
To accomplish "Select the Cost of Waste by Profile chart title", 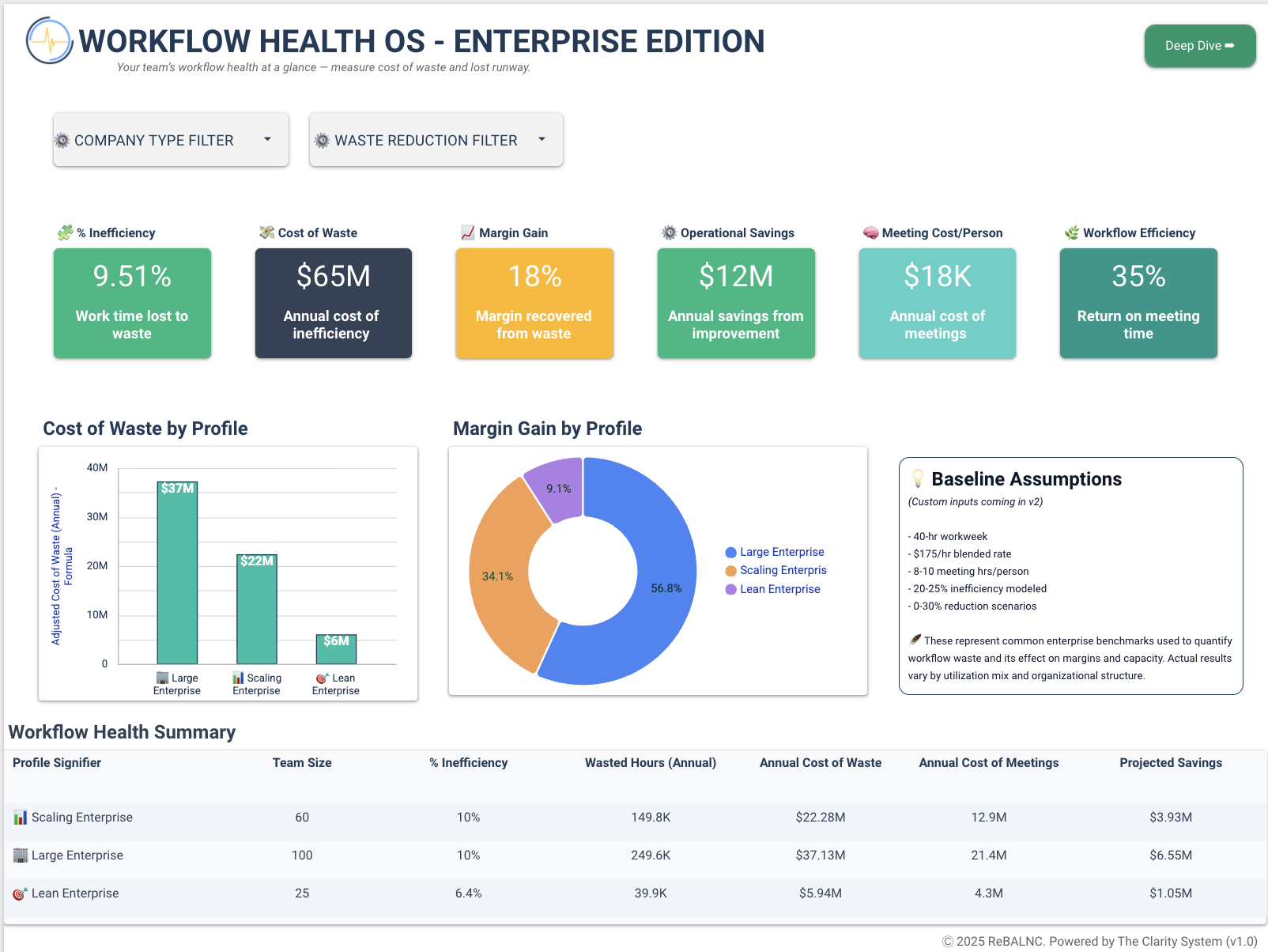I will point(145,428).
